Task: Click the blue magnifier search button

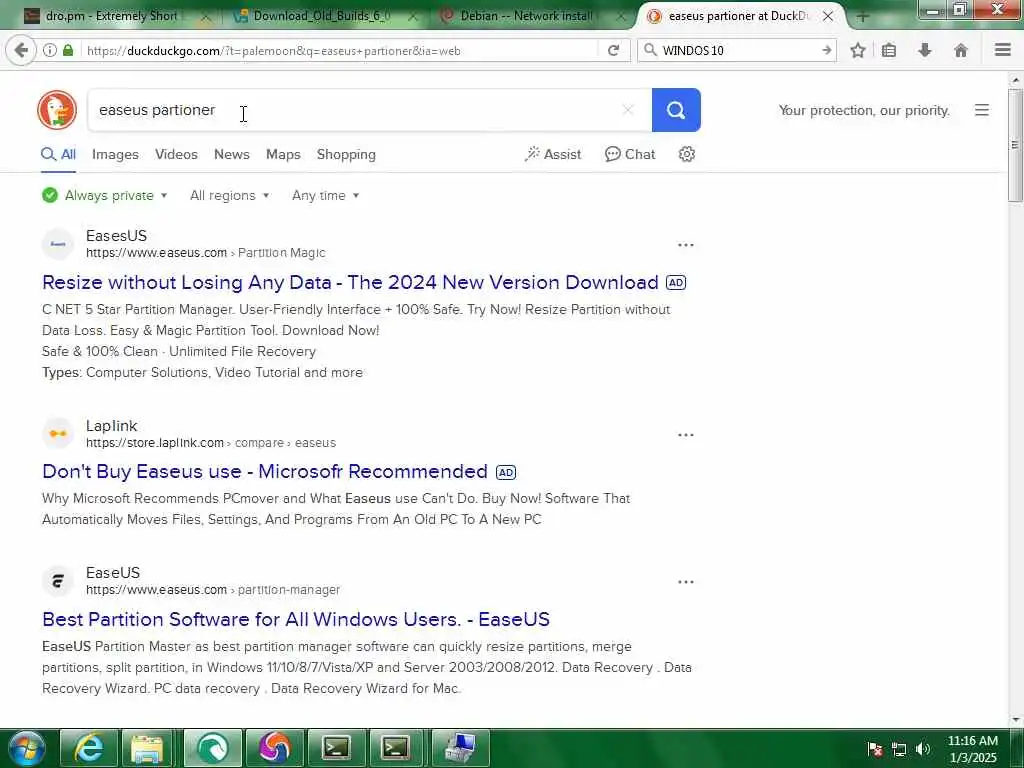Action: 676,110
